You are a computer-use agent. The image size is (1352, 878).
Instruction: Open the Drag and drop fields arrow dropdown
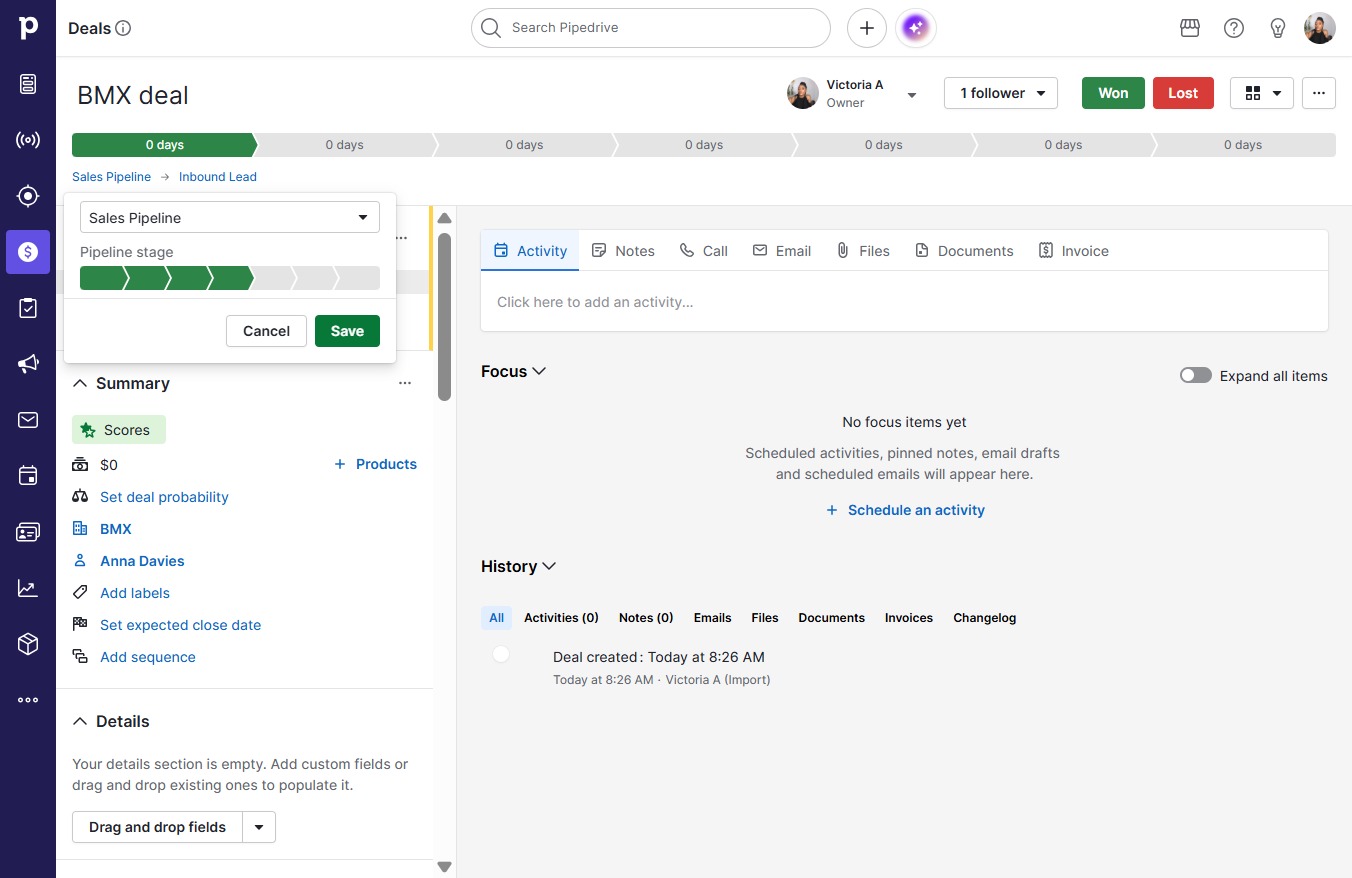click(259, 827)
